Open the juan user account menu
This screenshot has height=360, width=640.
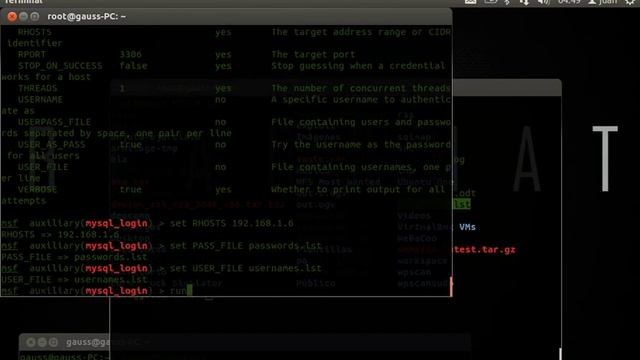[x=602, y=2]
